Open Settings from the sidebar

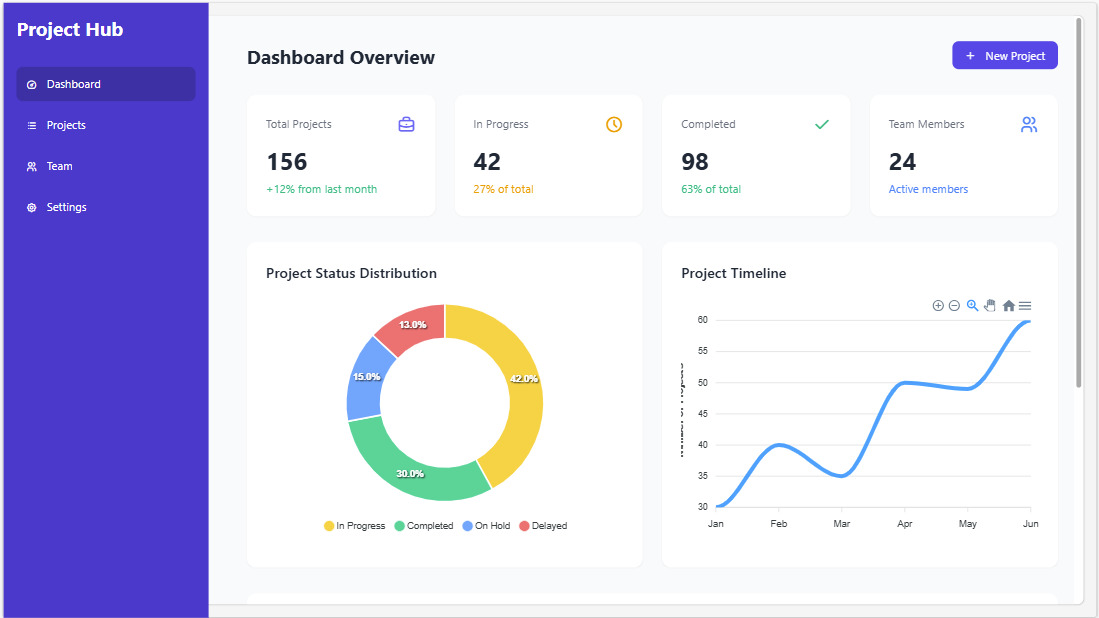click(x=66, y=207)
